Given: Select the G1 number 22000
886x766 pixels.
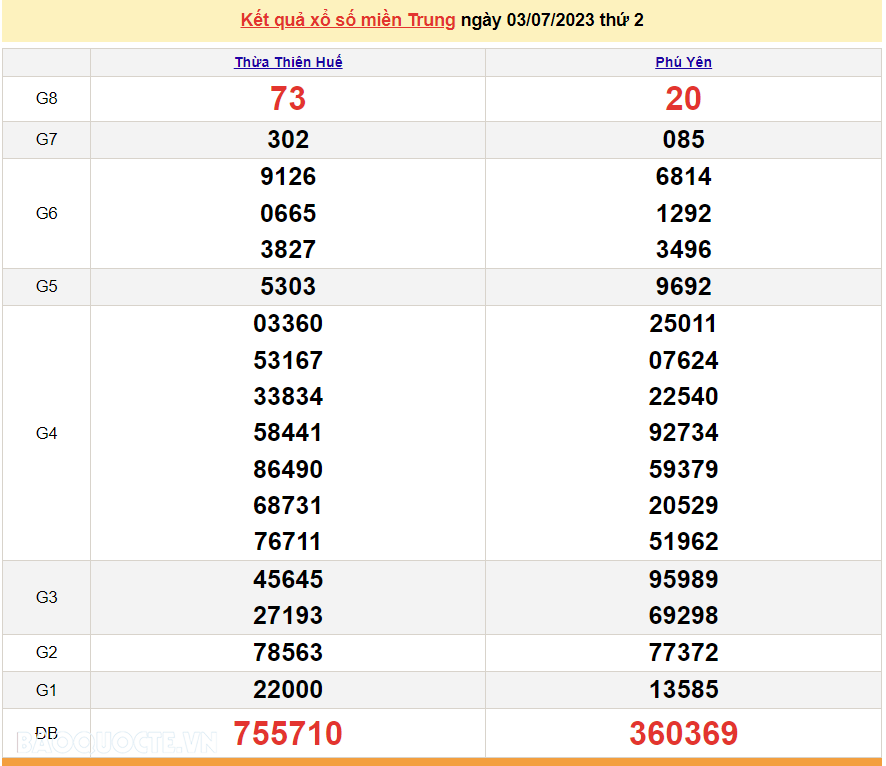Looking at the screenshot, I should (288, 689).
